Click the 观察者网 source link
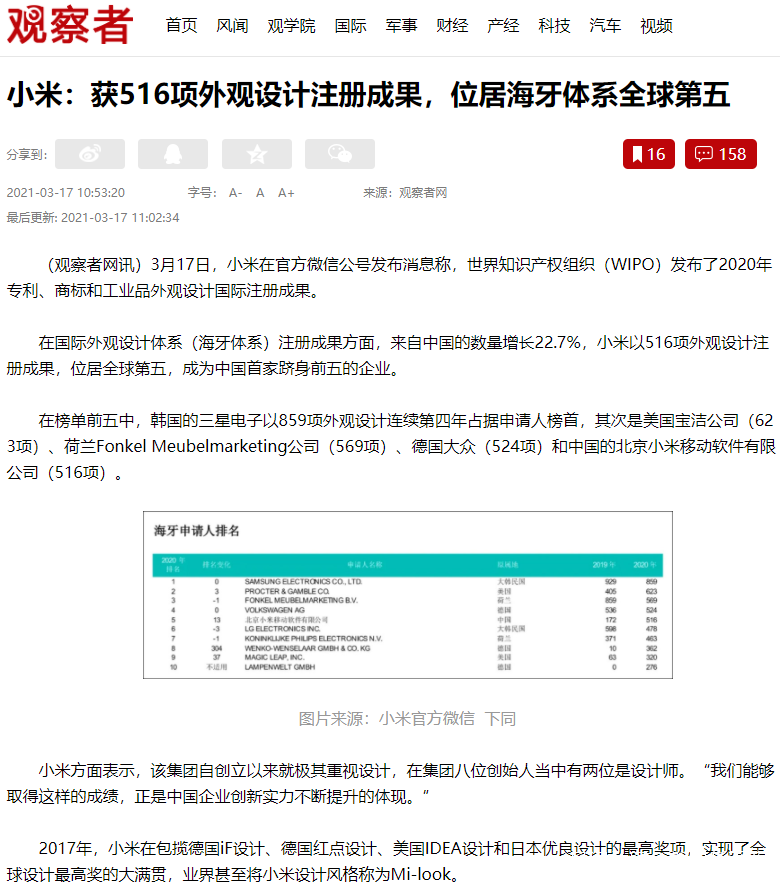The image size is (780, 885). 423,193
